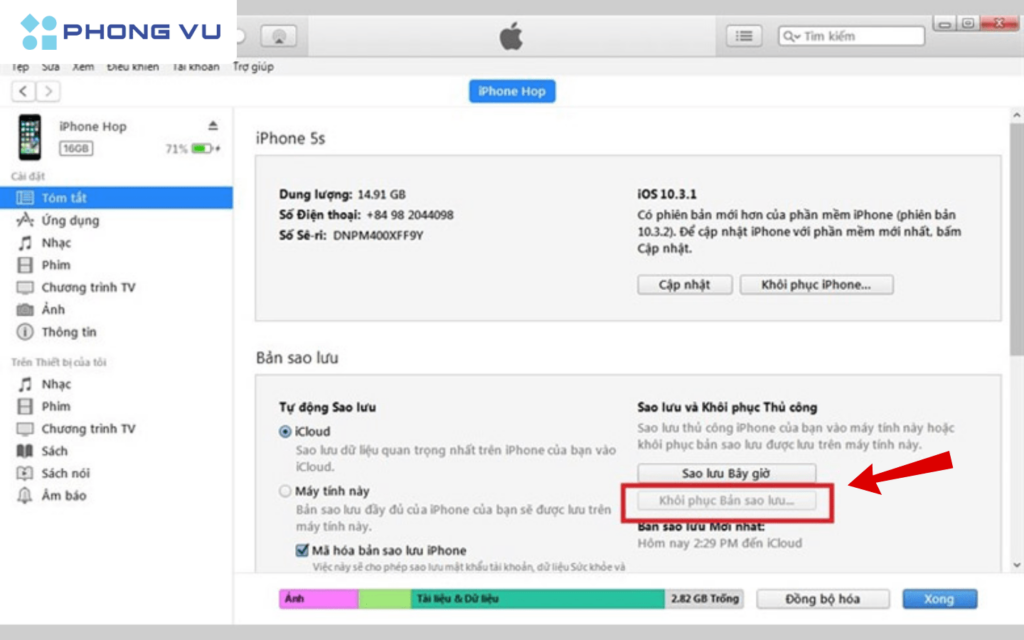Viewport: 1024px width, 640px height.
Task: Open Âm báo under on-device section
Action: tap(63, 495)
